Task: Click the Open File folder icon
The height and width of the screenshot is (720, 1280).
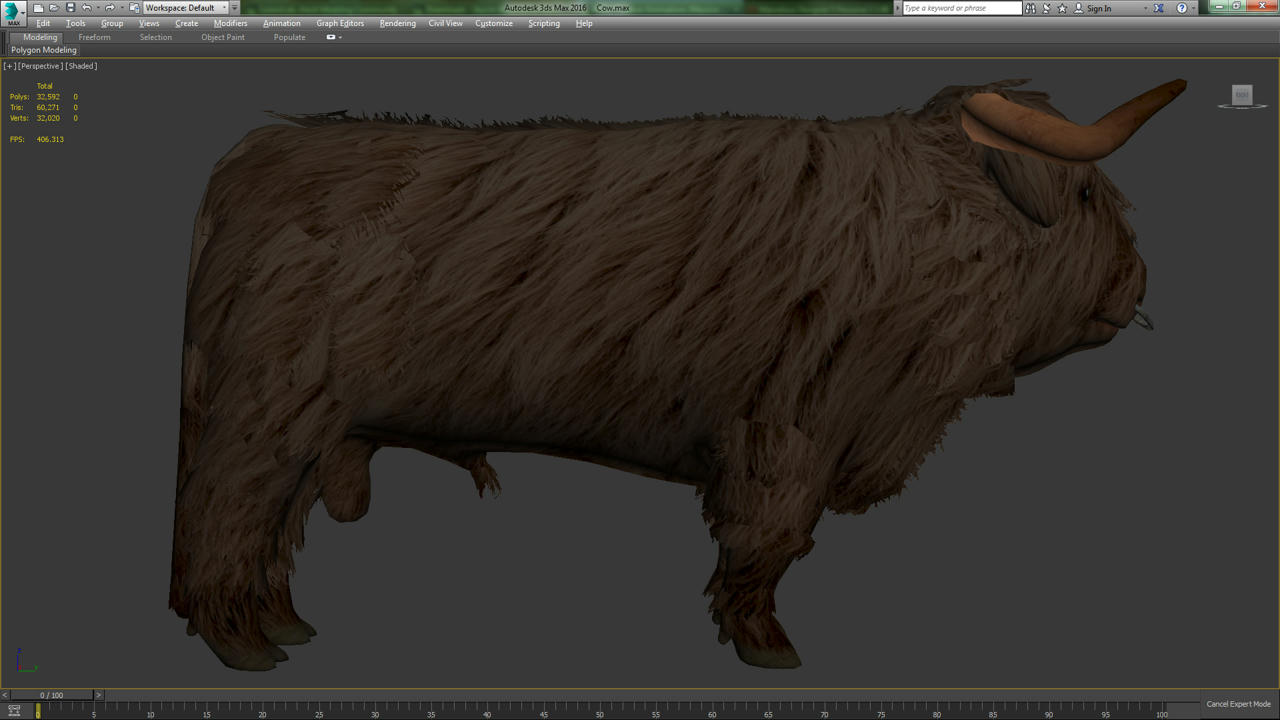Action: tap(54, 8)
